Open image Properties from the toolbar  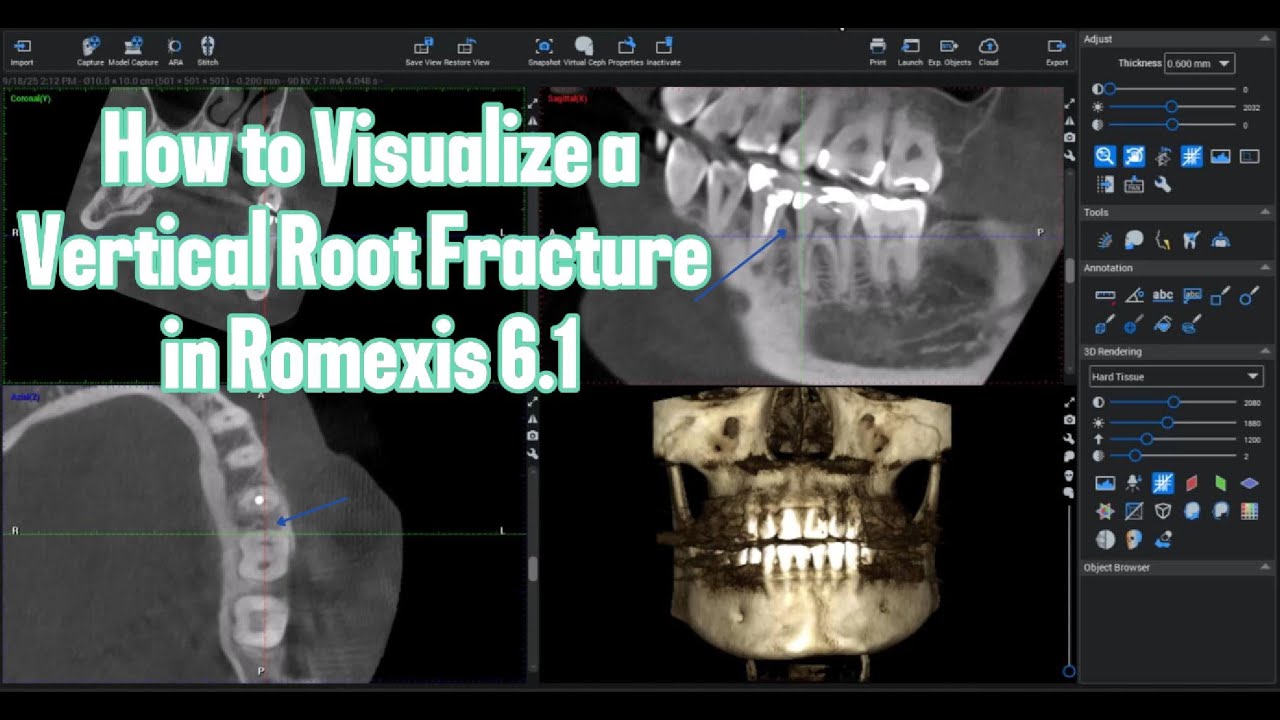[x=626, y=51]
